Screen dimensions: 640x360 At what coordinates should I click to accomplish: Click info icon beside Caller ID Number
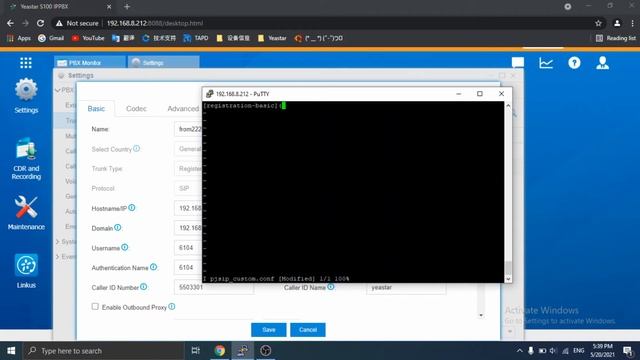point(144,287)
